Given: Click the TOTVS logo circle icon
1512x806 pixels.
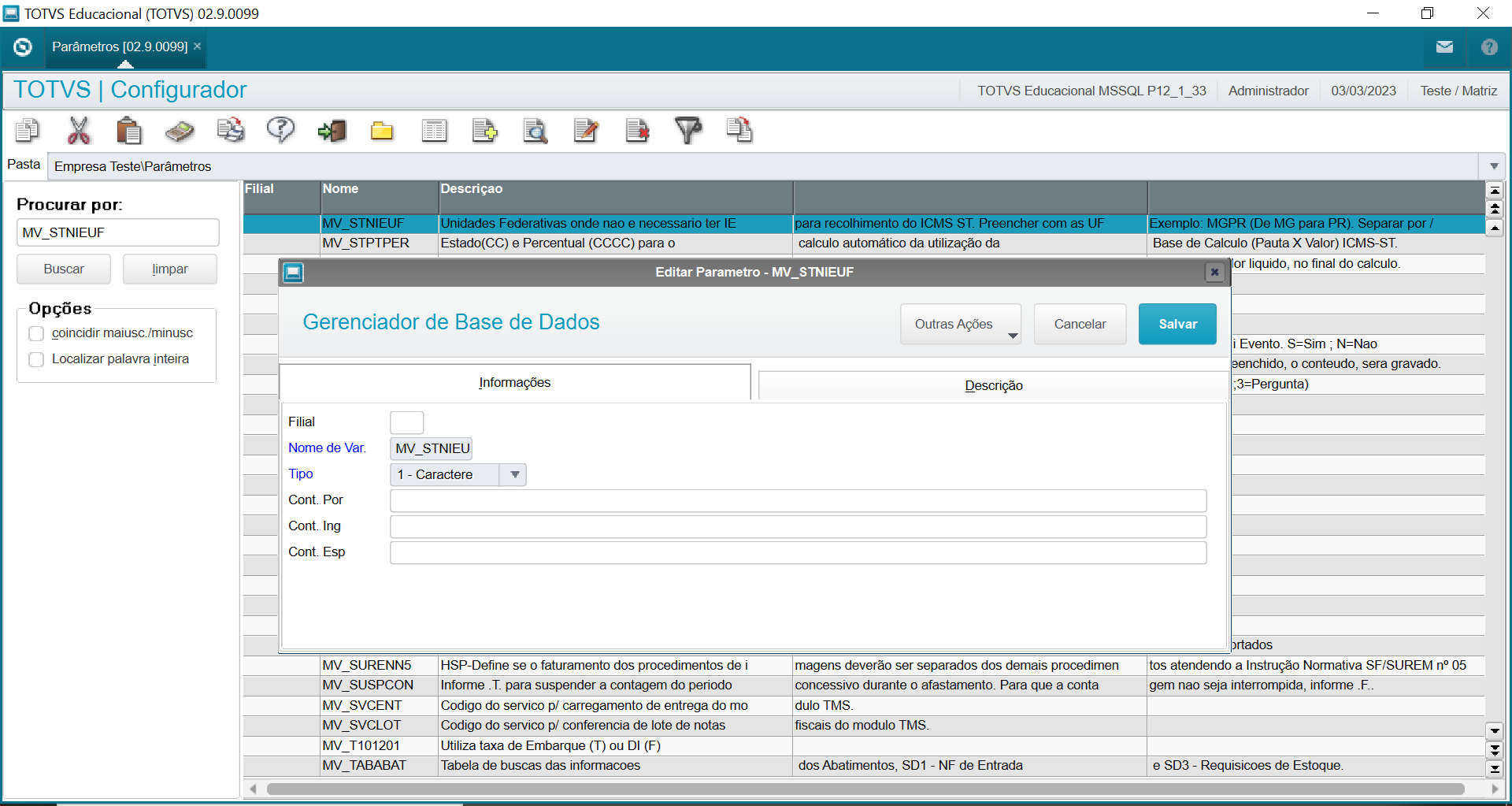Looking at the screenshot, I should 23,47.
